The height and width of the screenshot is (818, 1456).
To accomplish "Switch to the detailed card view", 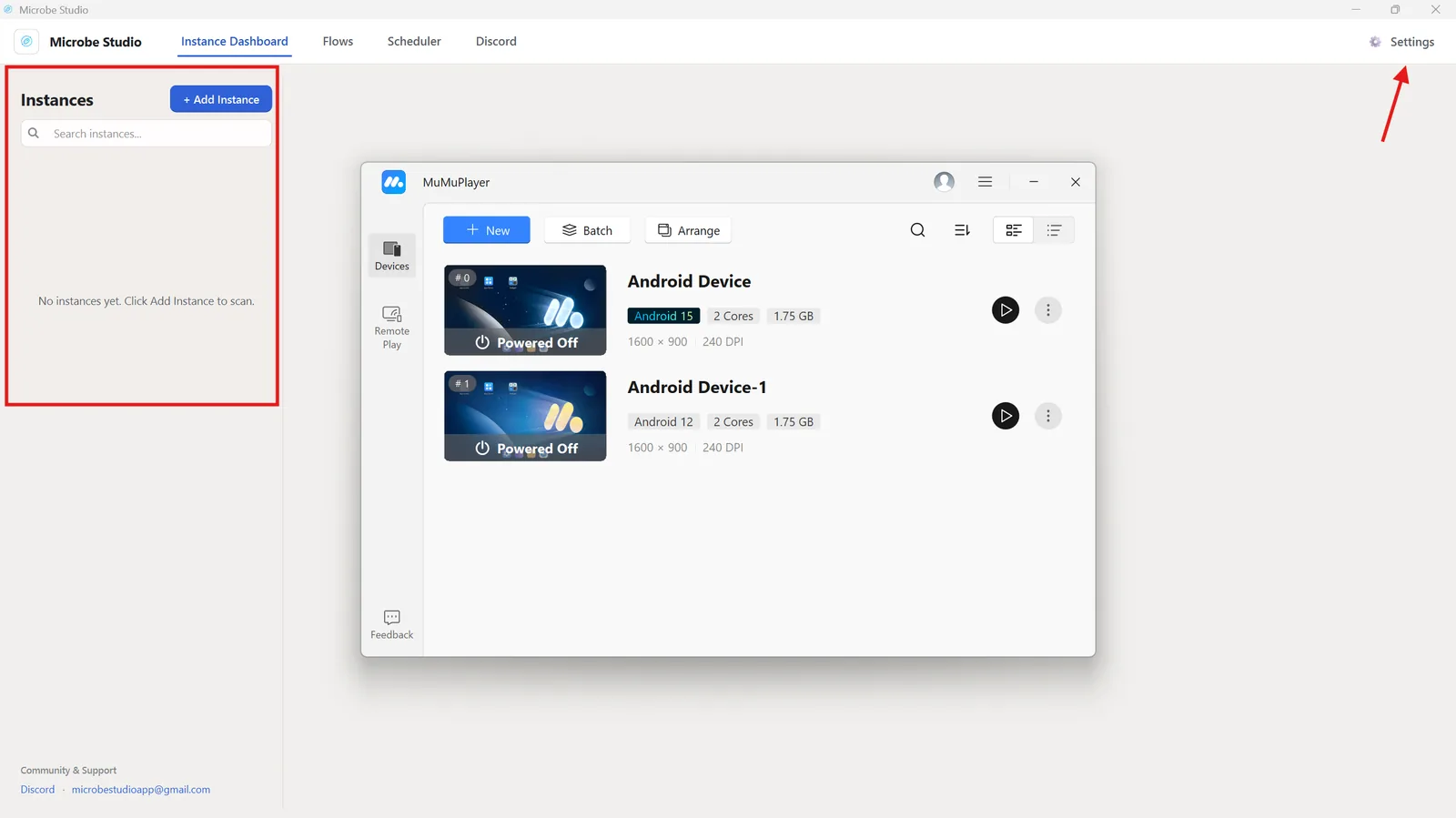I will point(1014,230).
